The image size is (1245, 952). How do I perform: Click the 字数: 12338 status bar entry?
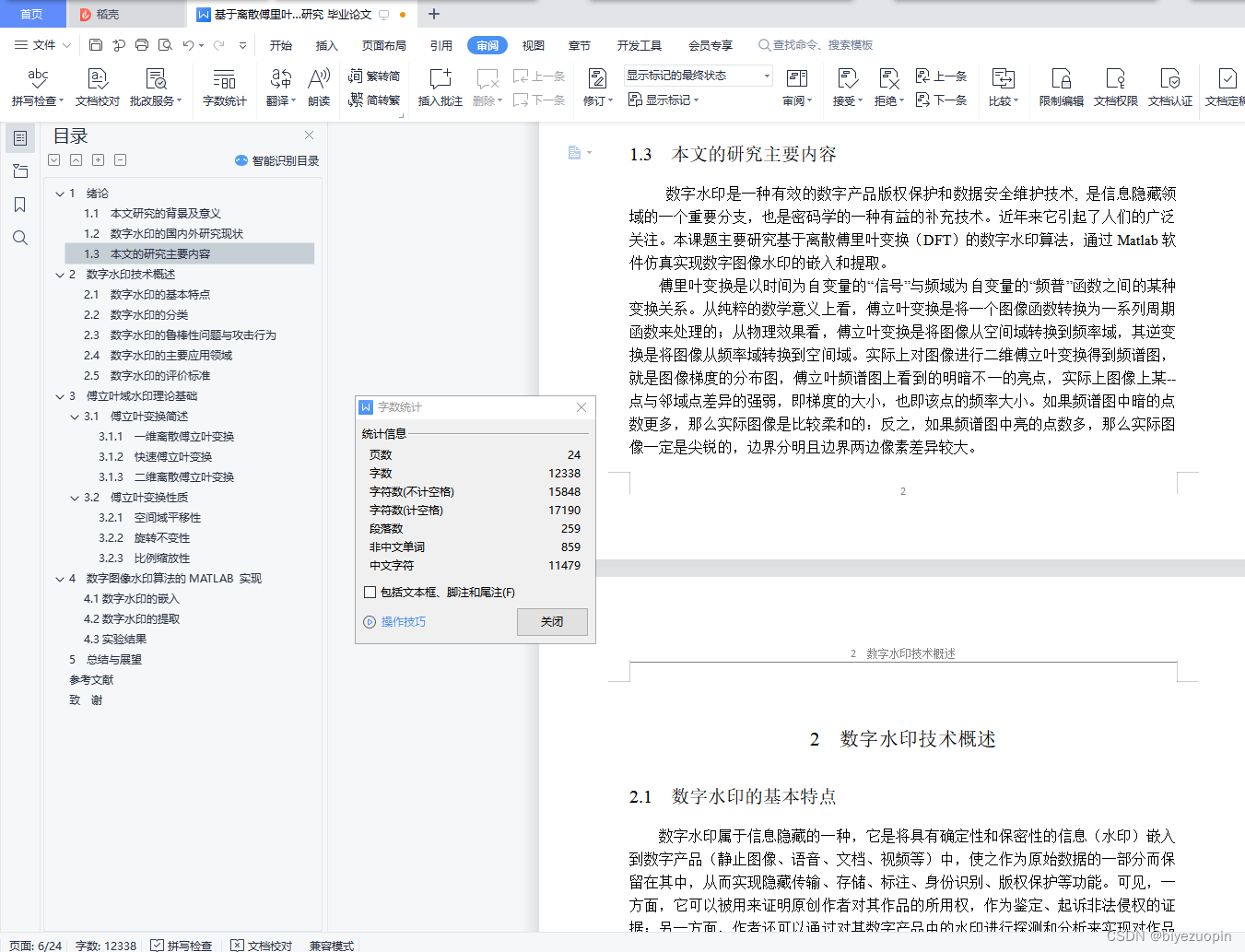(x=106, y=946)
